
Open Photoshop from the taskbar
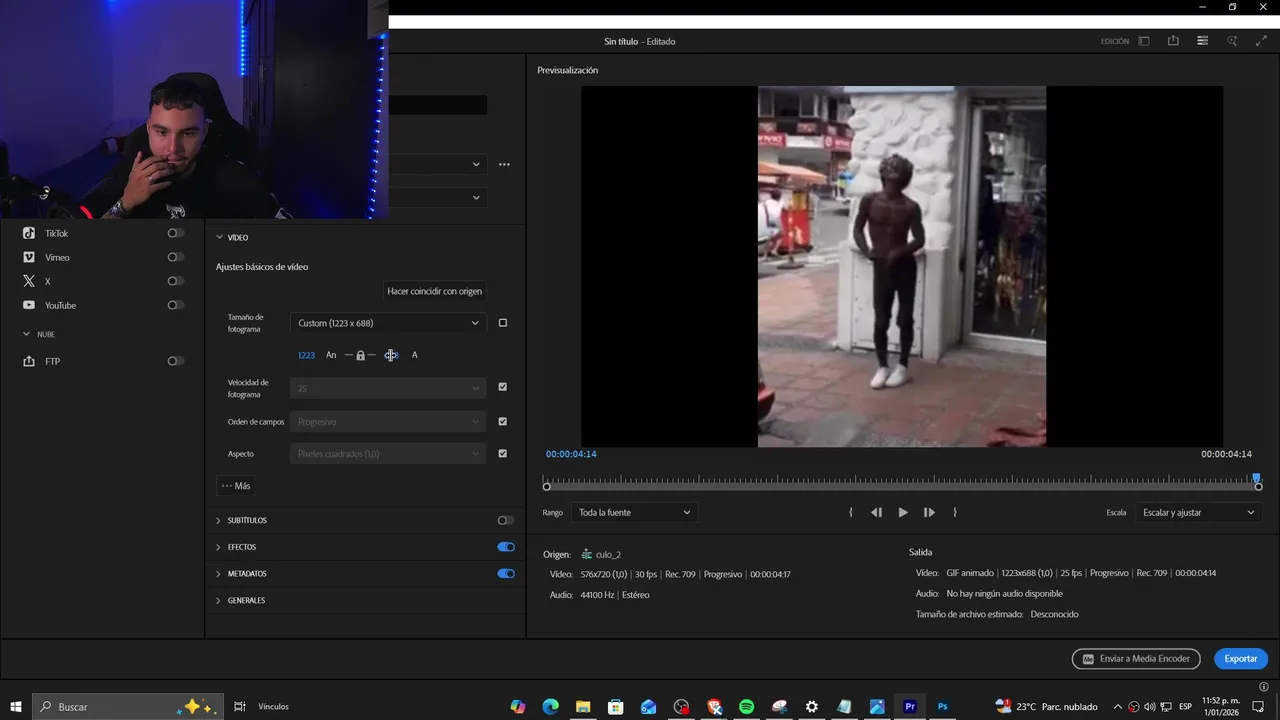point(942,706)
